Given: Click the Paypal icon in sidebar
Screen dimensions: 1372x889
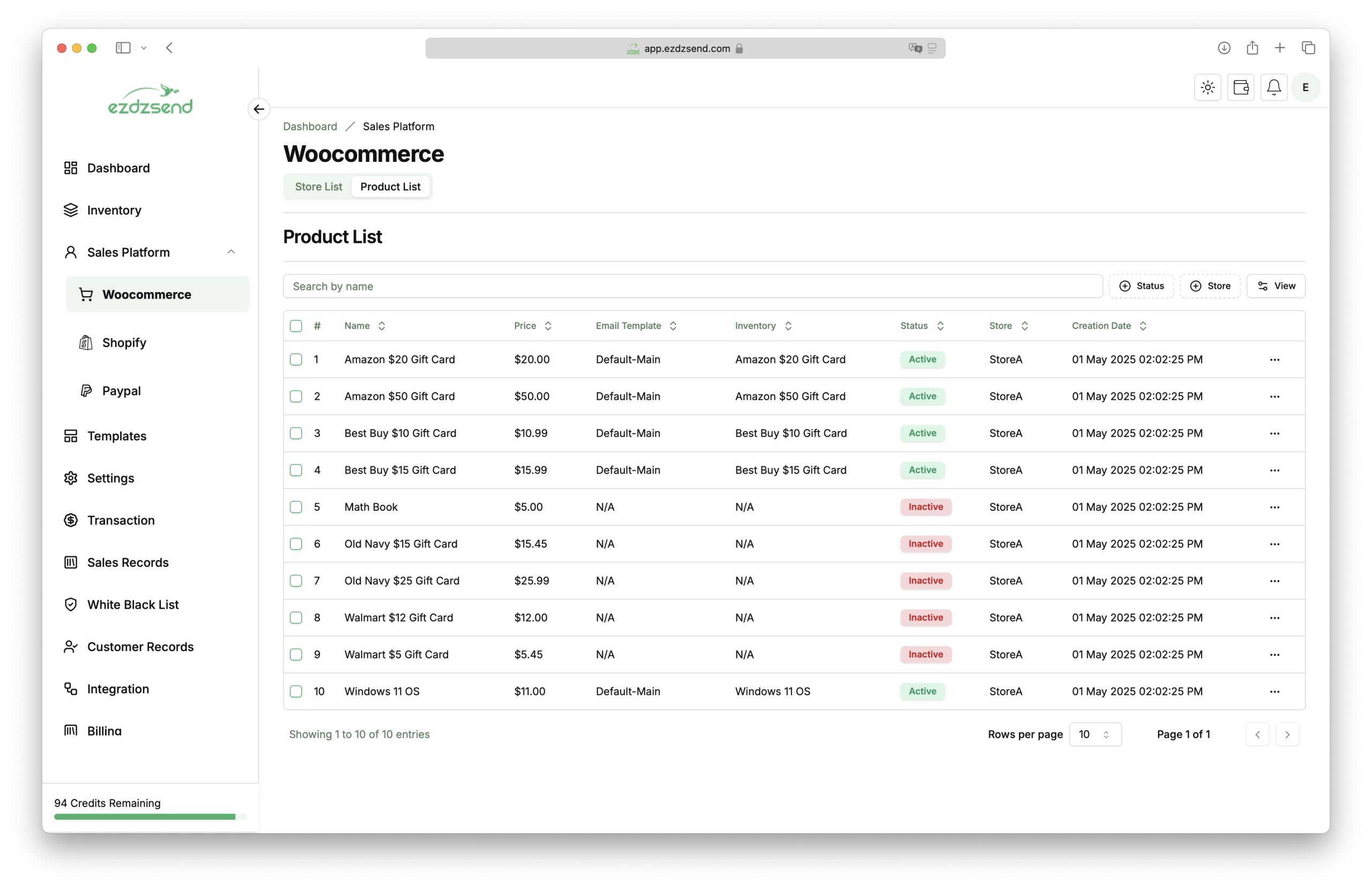Looking at the screenshot, I should coord(86,391).
